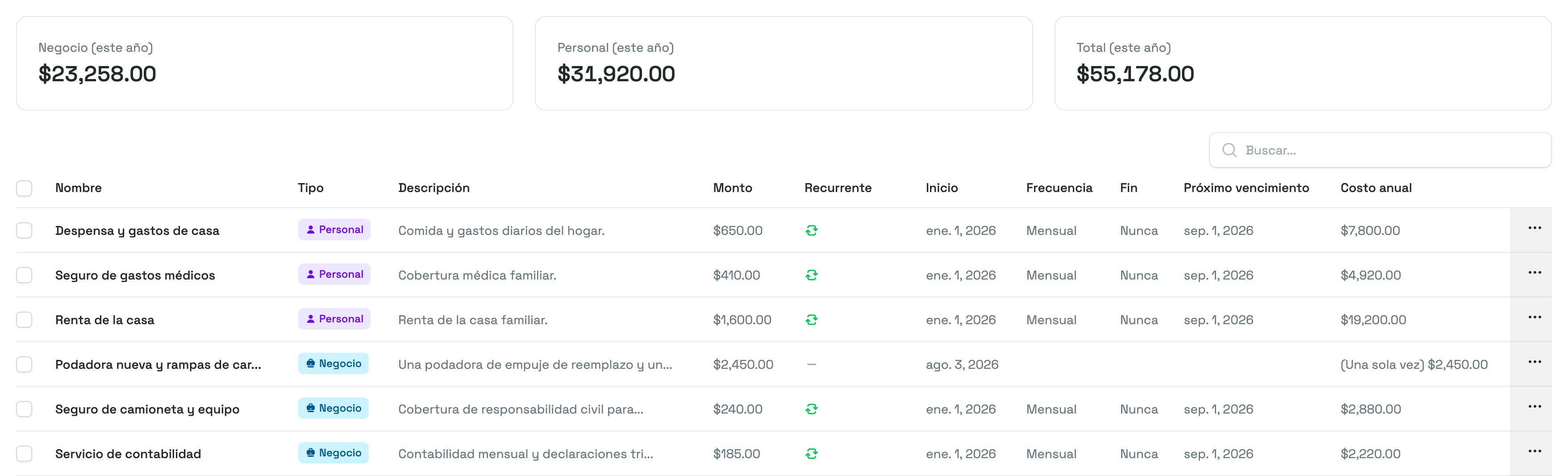Image resolution: width=1568 pixels, height=476 pixels.
Task: Open the Podadora nueva y rampas de car... entry
Action: 158,365
